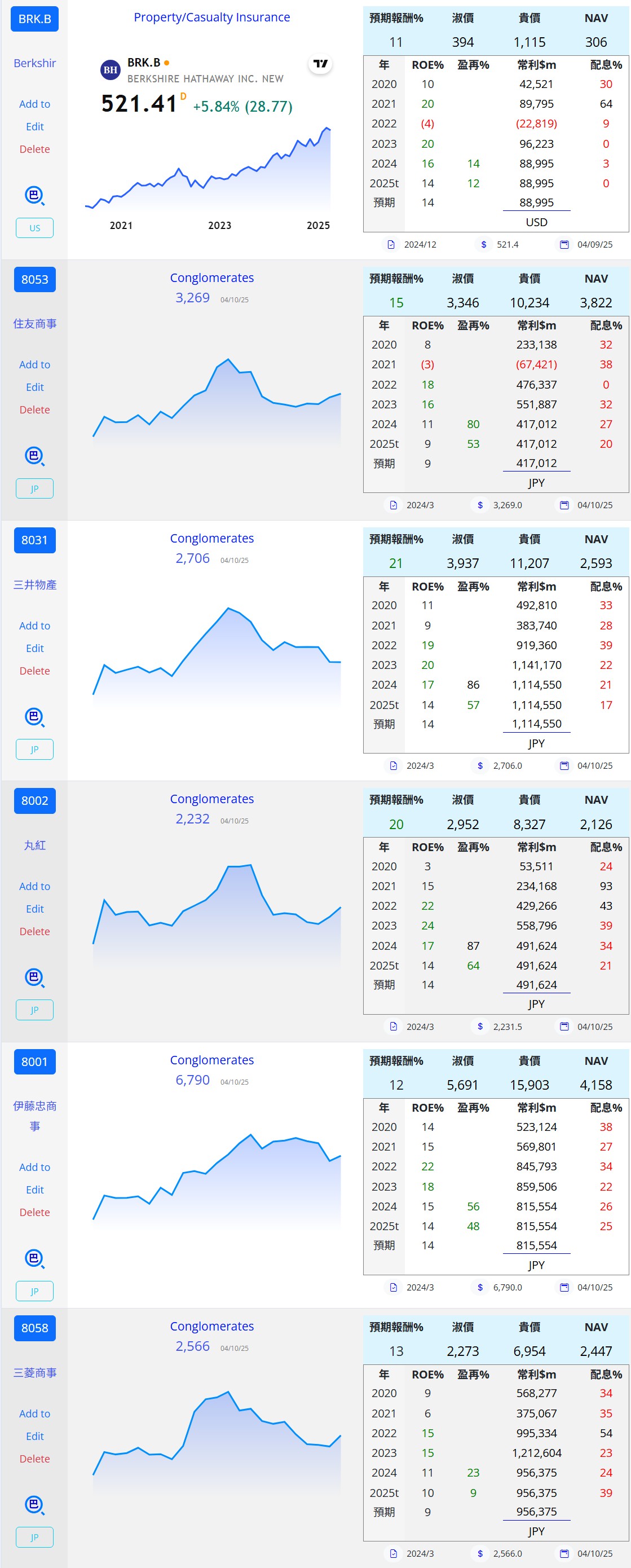Screen dimensions: 631x1568
Task: Click 8031 report date document icon
Action: point(394,766)
